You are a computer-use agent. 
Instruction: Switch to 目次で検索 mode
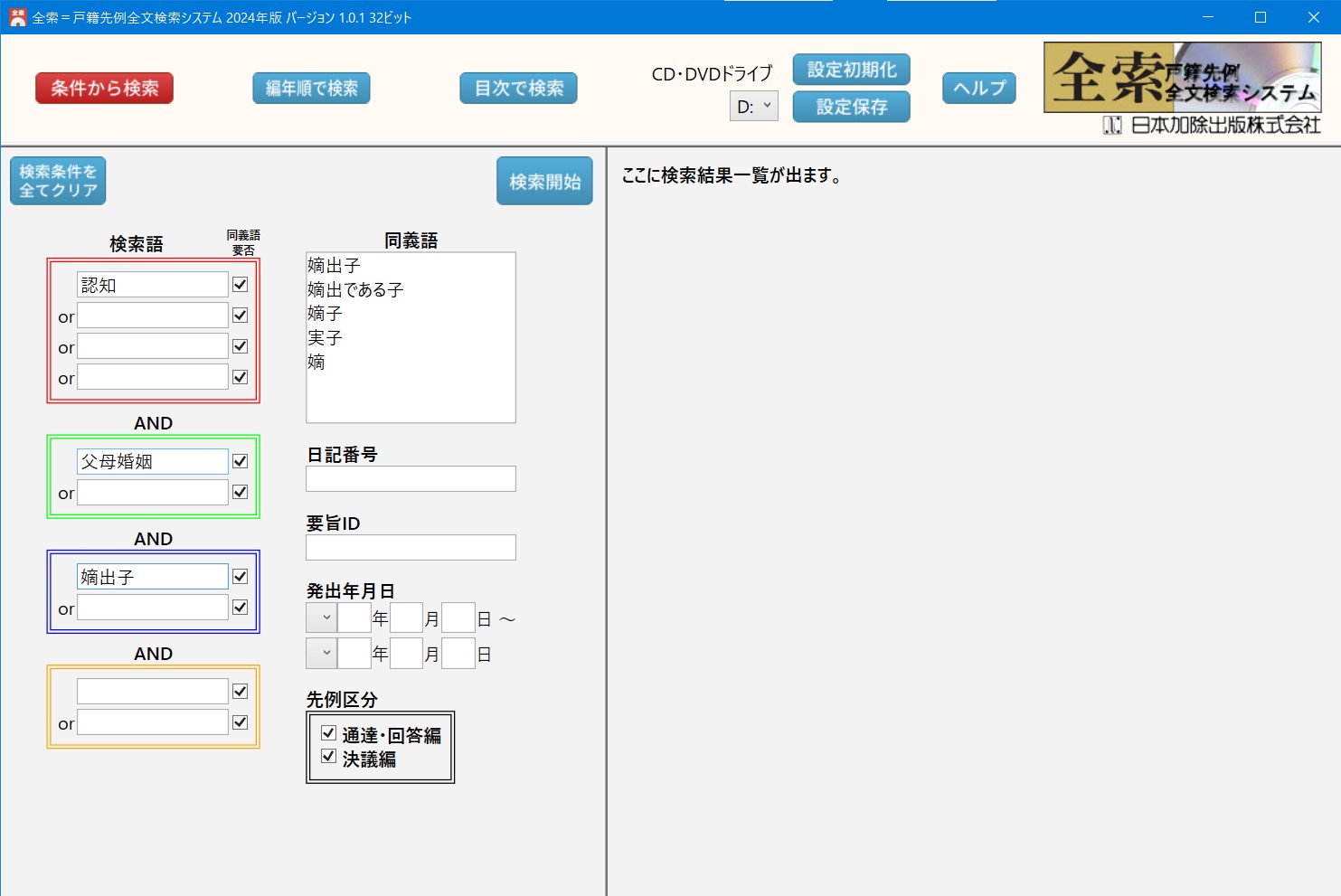(518, 89)
